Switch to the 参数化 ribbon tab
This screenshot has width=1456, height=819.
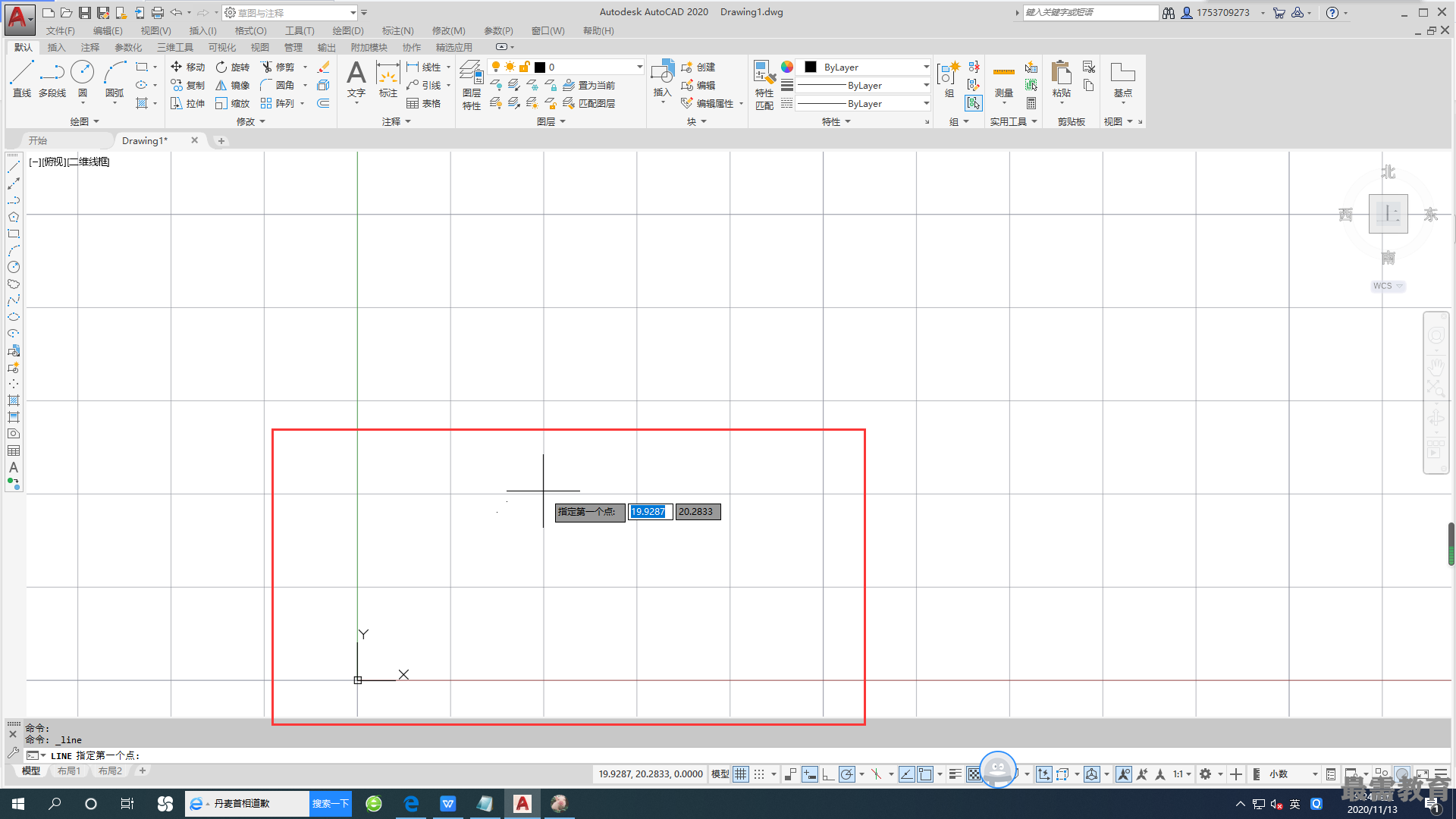[128, 47]
